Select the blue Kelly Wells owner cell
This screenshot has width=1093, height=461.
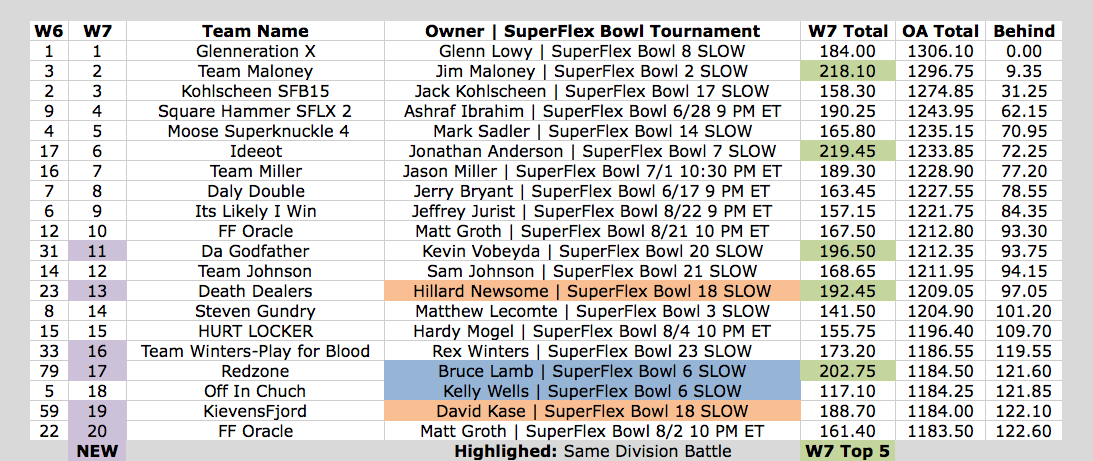click(593, 391)
